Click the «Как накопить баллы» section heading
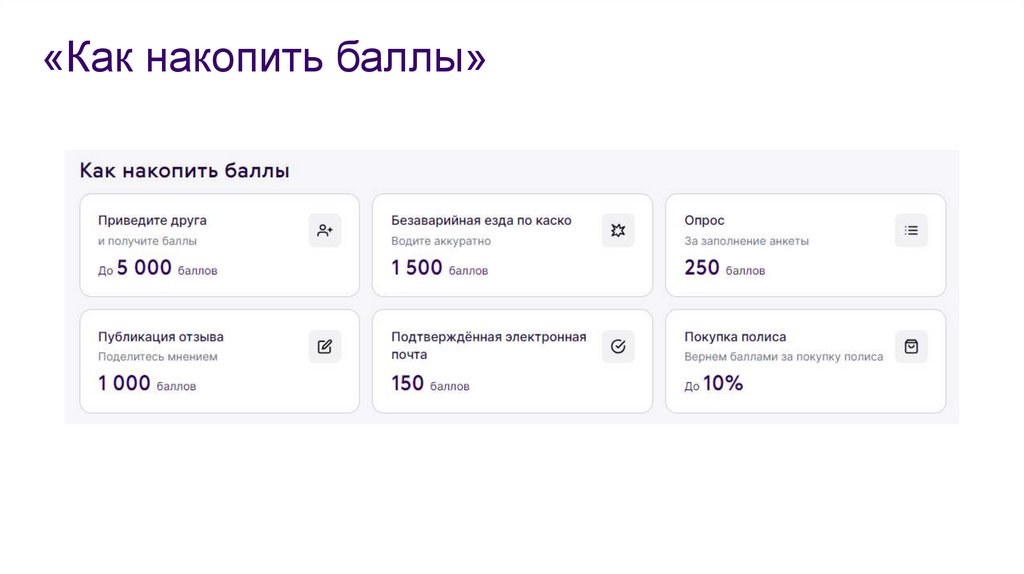Image resolution: width=1024 pixels, height=574 pixels. 185,171
